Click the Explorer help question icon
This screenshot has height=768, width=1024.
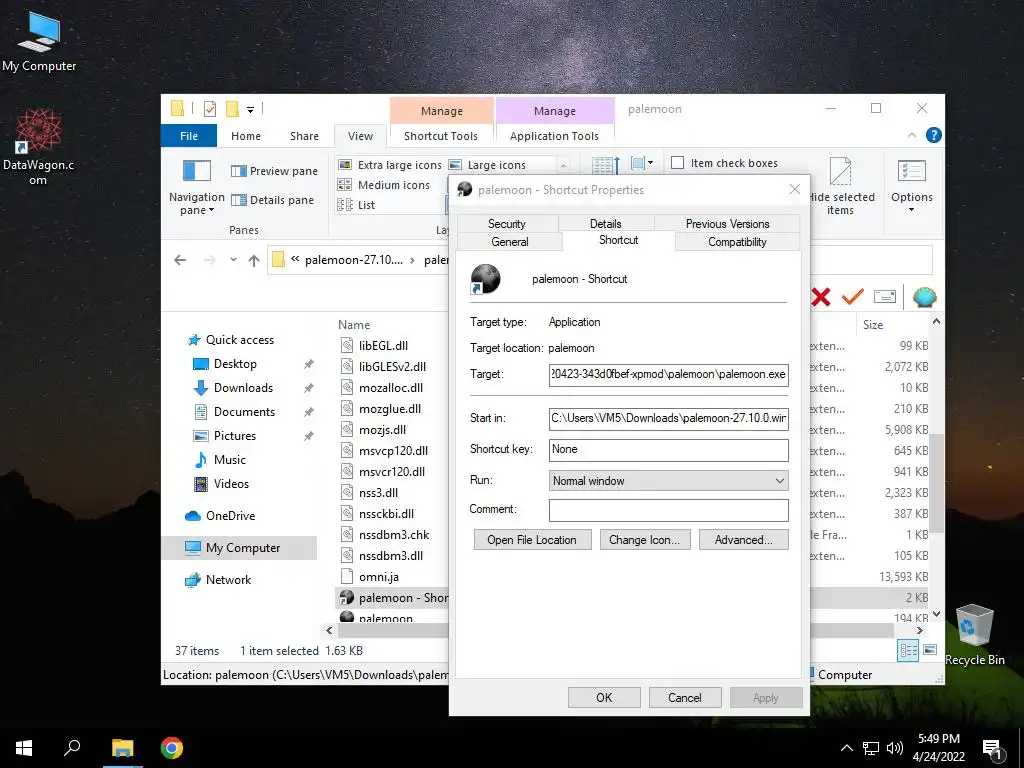[934, 135]
